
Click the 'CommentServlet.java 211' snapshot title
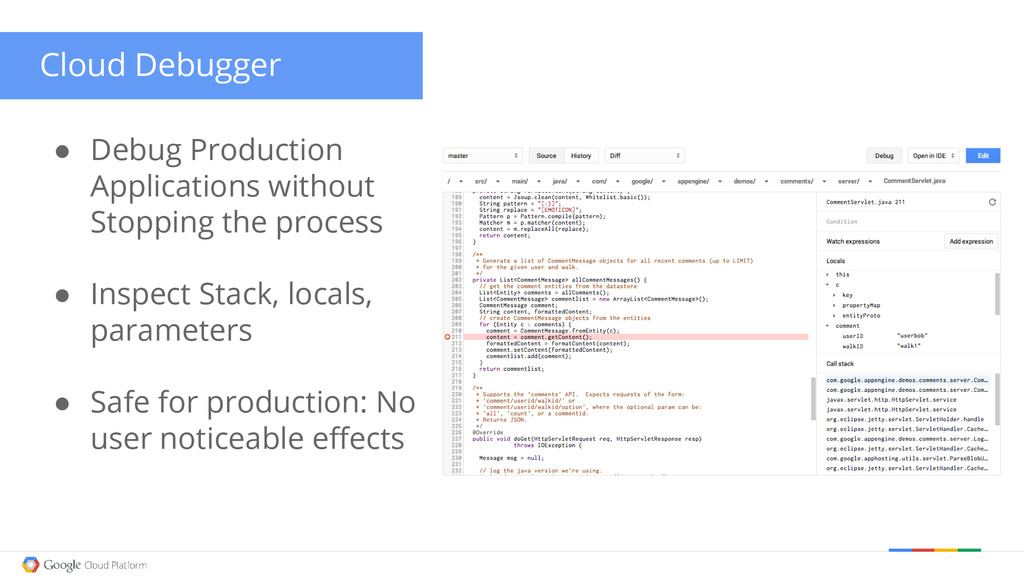pos(865,202)
